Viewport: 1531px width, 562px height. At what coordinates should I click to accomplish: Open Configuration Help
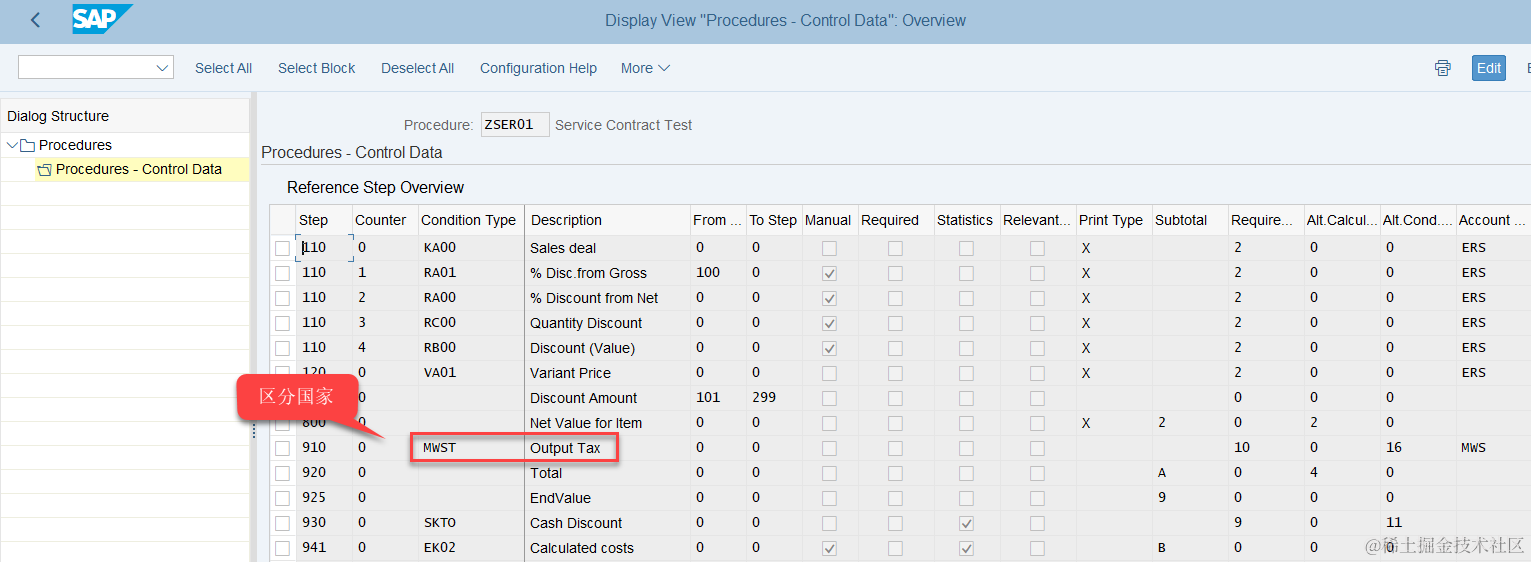tap(538, 68)
